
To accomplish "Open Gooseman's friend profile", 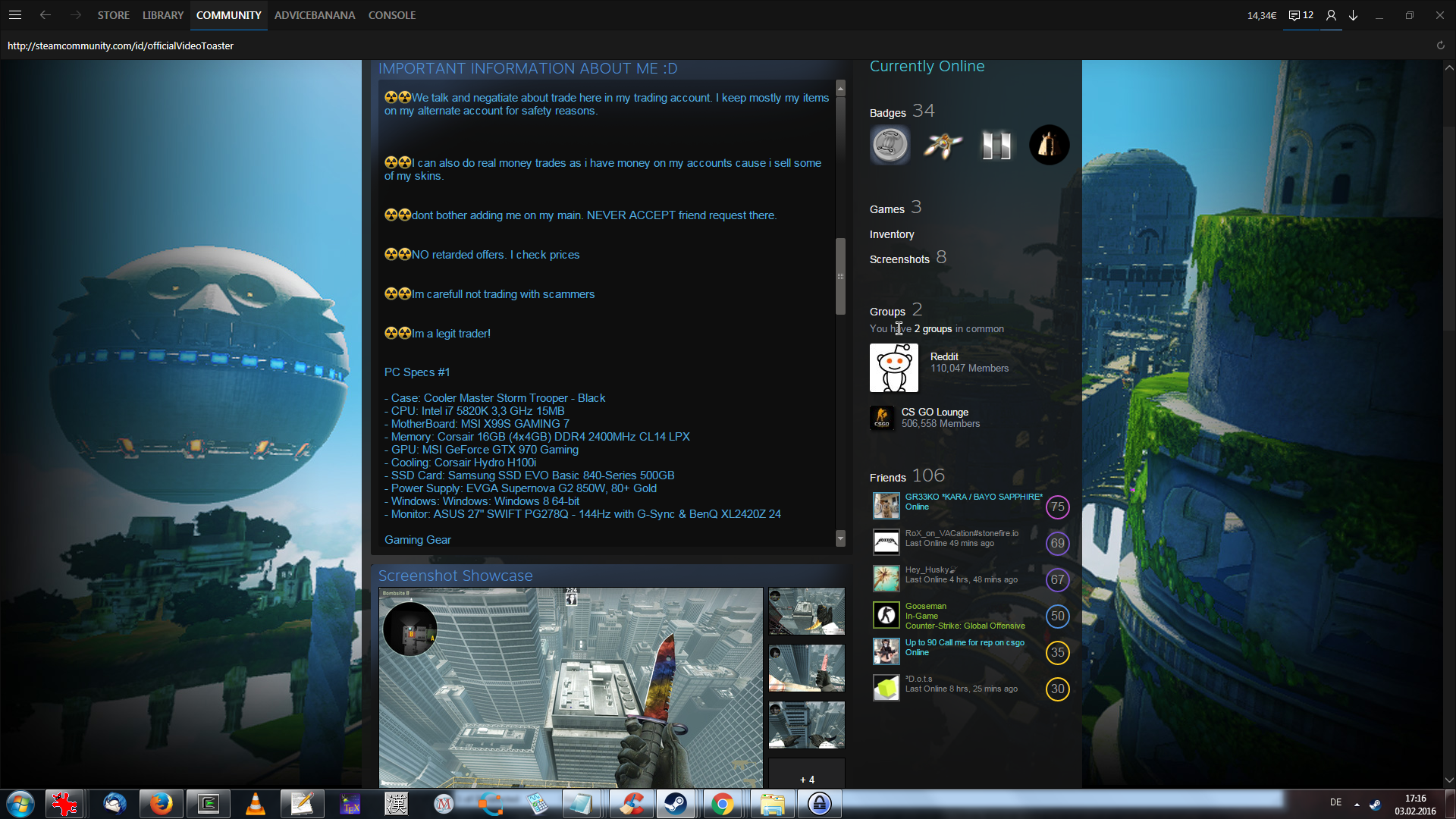I will 925,606.
